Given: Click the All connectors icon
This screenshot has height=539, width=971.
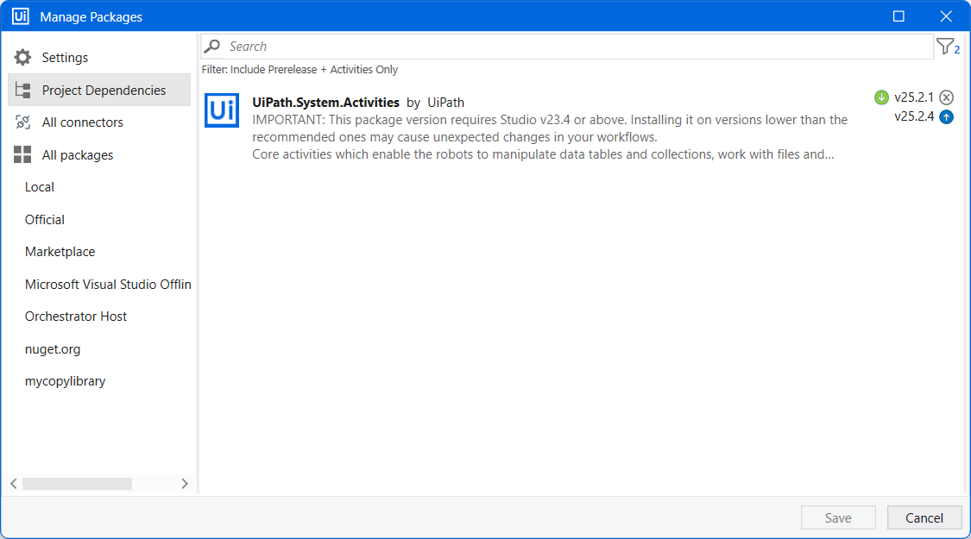Looking at the screenshot, I should coord(23,122).
